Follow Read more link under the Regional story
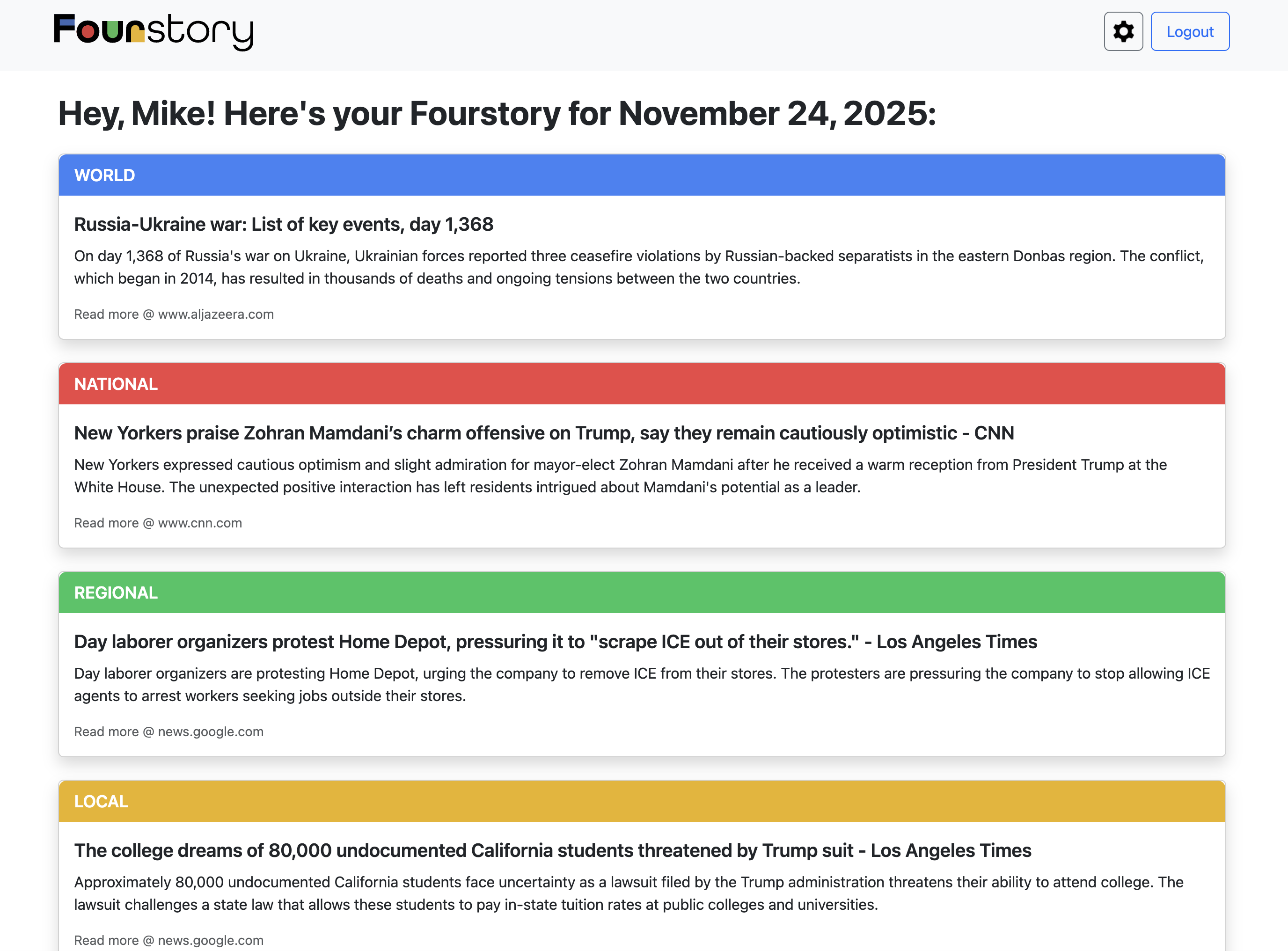Viewport: 1288px width, 951px height. click(x=168, y=732)
